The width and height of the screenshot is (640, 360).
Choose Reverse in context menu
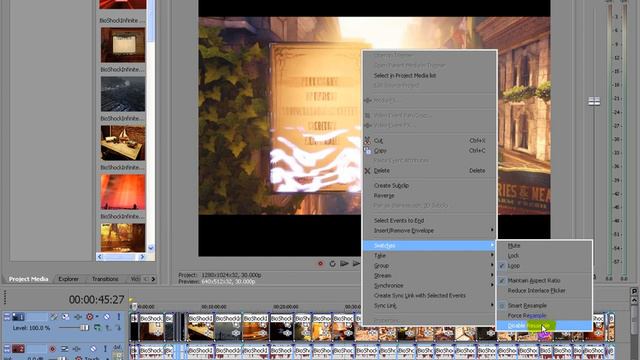[x=429, y=196]
